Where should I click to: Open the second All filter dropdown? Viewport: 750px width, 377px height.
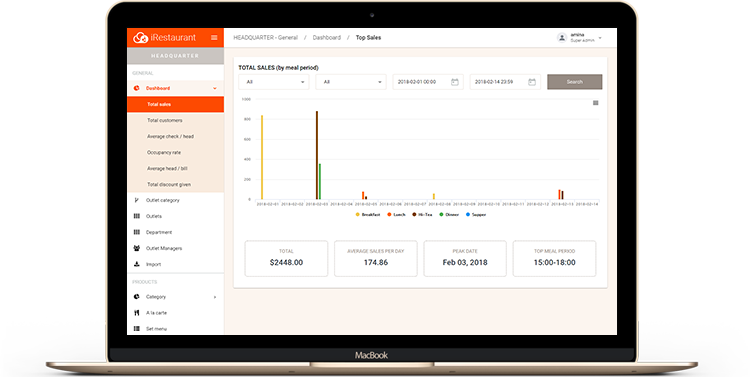point(351,82)
